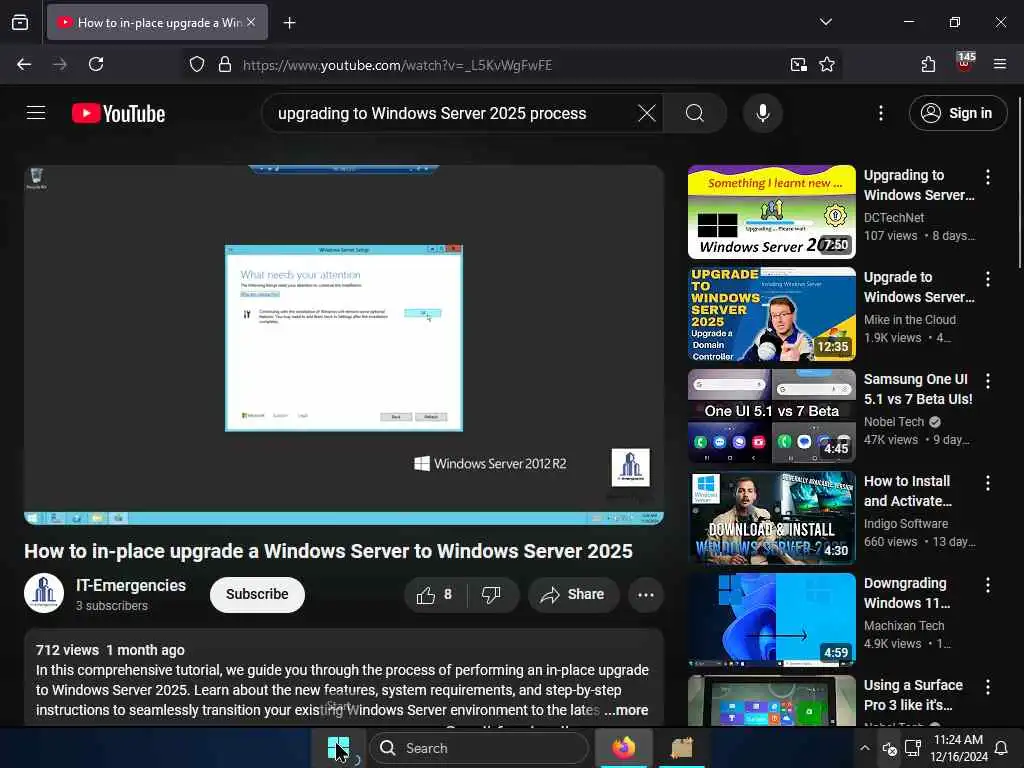This screenshot has height=768, width=1024.
Task: Open options menu for Mike in the Cloud video
Action: pos(987,279)
